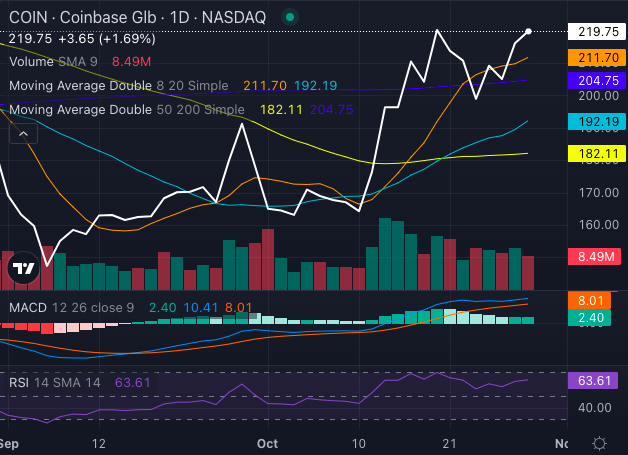The width and height of the screenshot is (628, 455).
Task: Click the TradingView logo on chart
Action: [22, 268]
